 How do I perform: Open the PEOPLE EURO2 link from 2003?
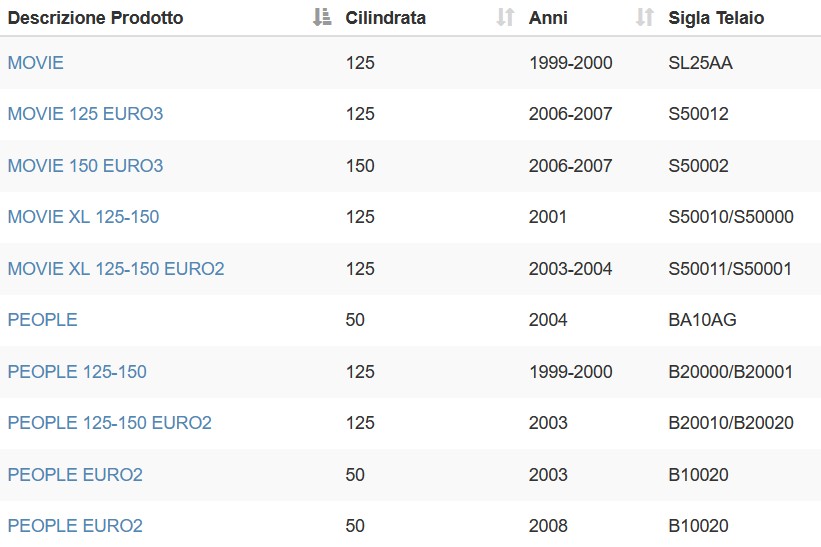click(x=75, y=475)
